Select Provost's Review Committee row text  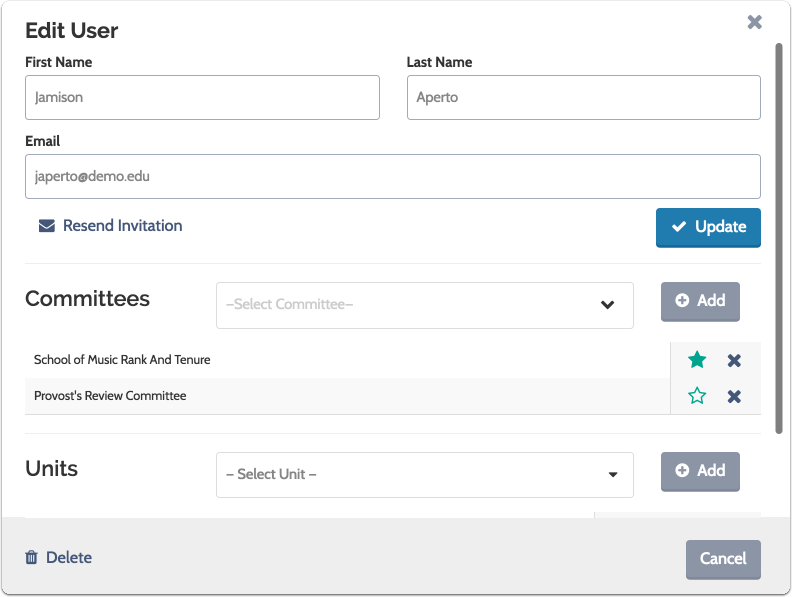click(110, 395)
